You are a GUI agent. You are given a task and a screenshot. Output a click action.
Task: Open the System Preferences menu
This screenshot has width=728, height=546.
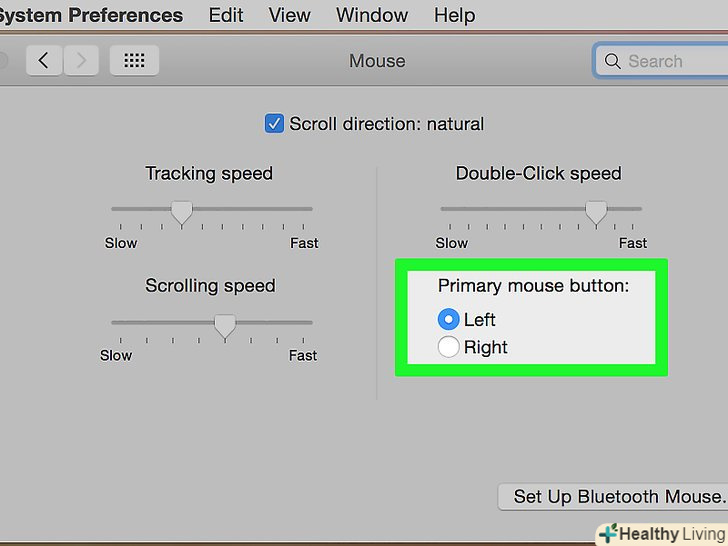[91, 15]
